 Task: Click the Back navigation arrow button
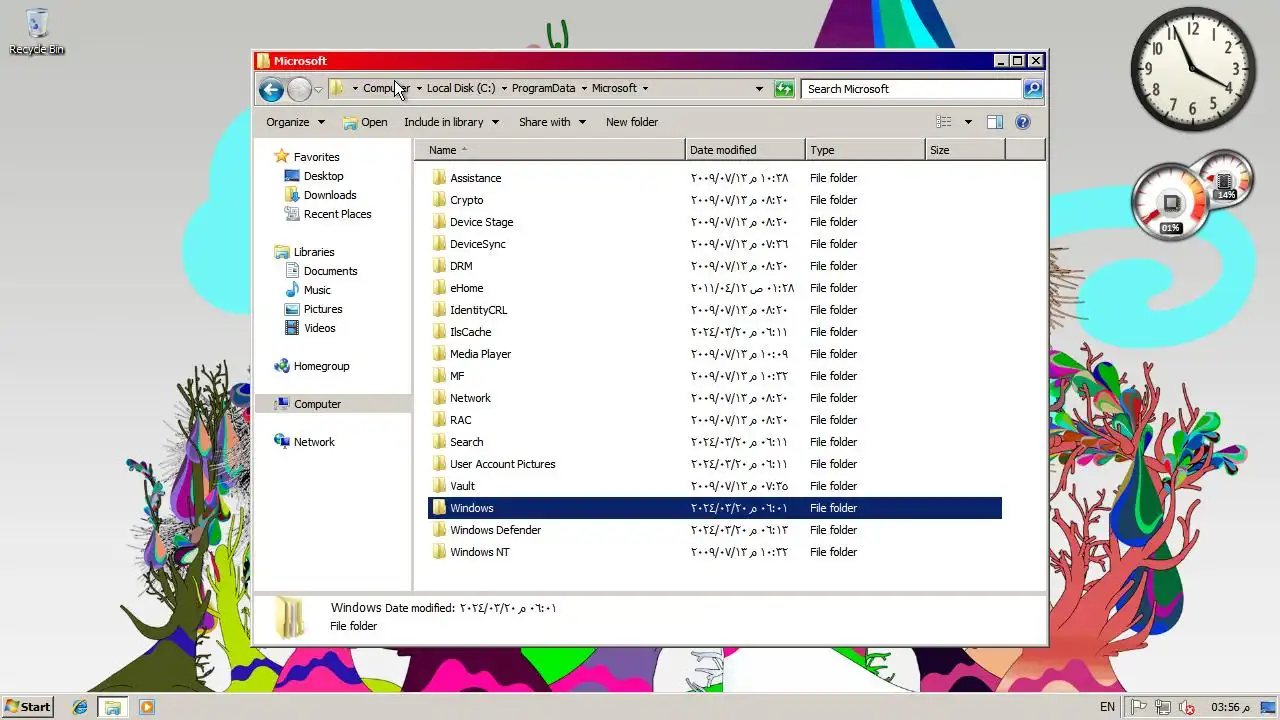pyautogui.click(x=271, y=89)
